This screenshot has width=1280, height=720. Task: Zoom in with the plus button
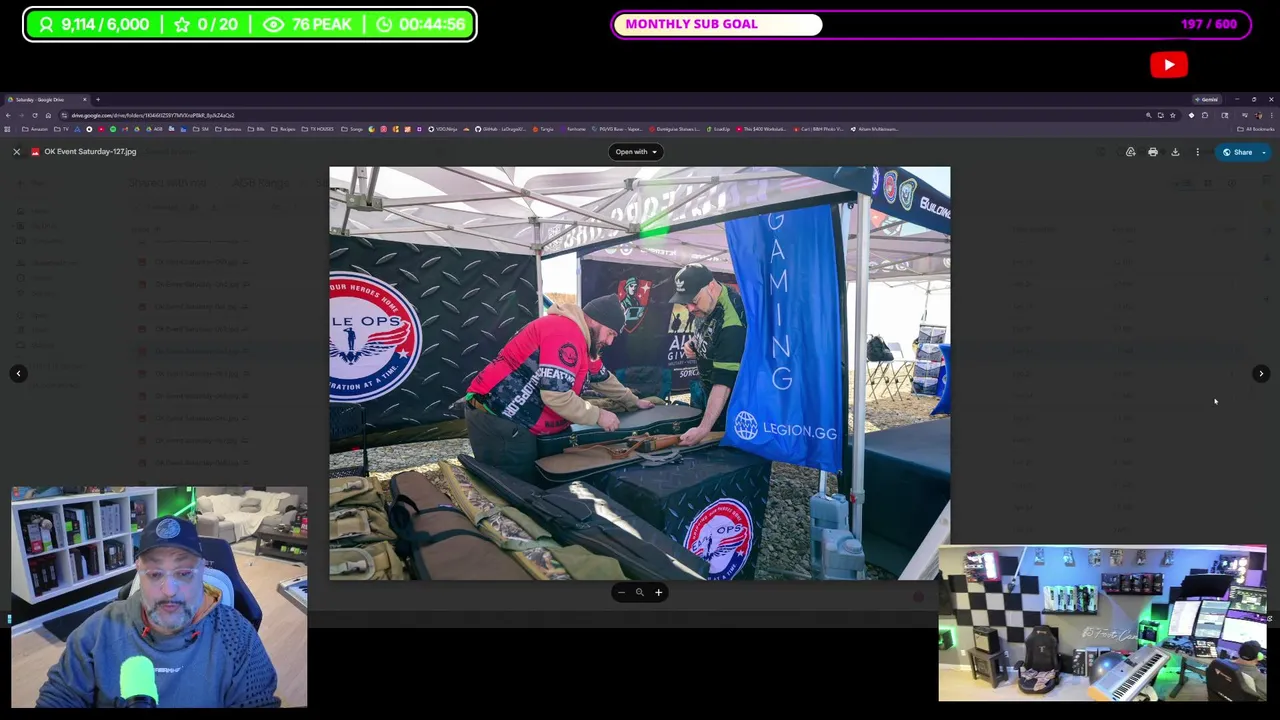click(658, 592)
